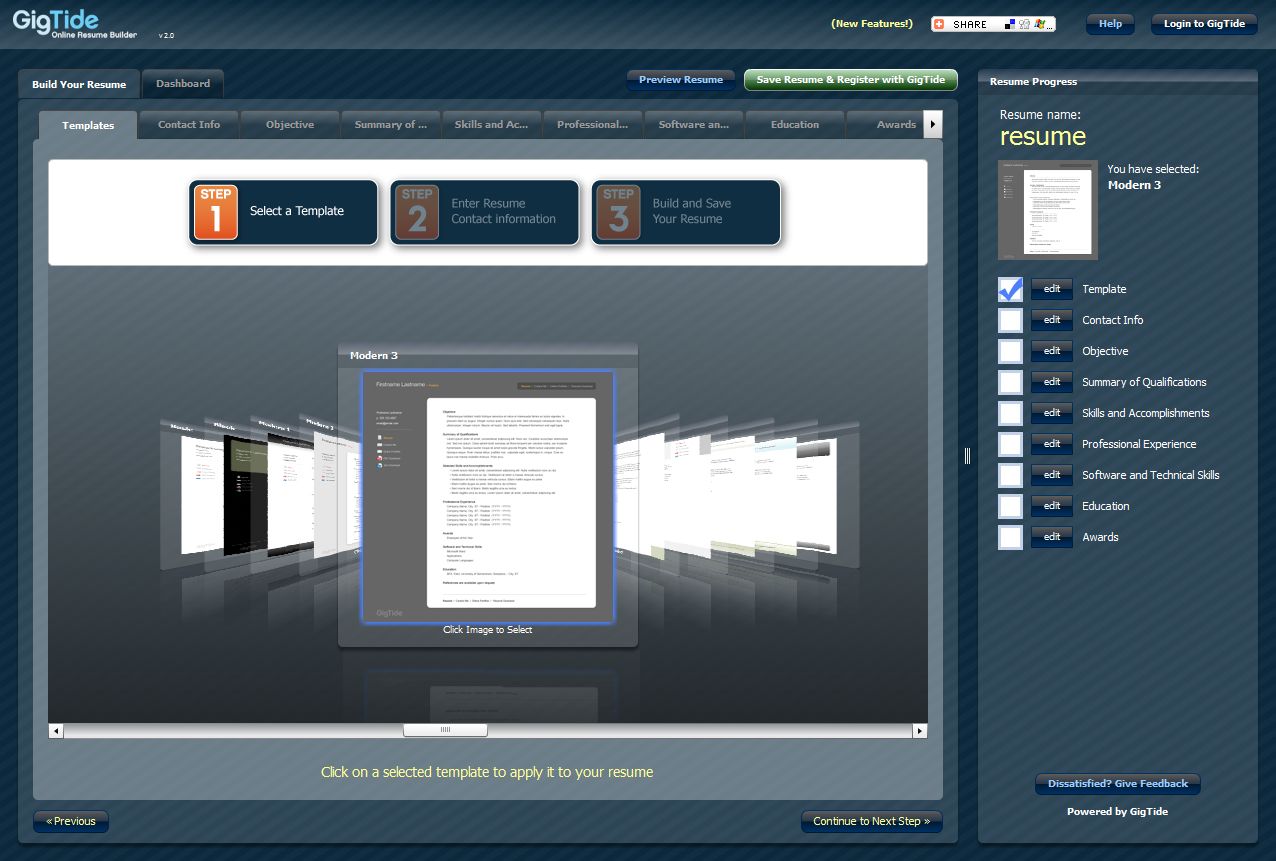
Task: Click the Step 1 orange badge
Action: coord(216,212)
